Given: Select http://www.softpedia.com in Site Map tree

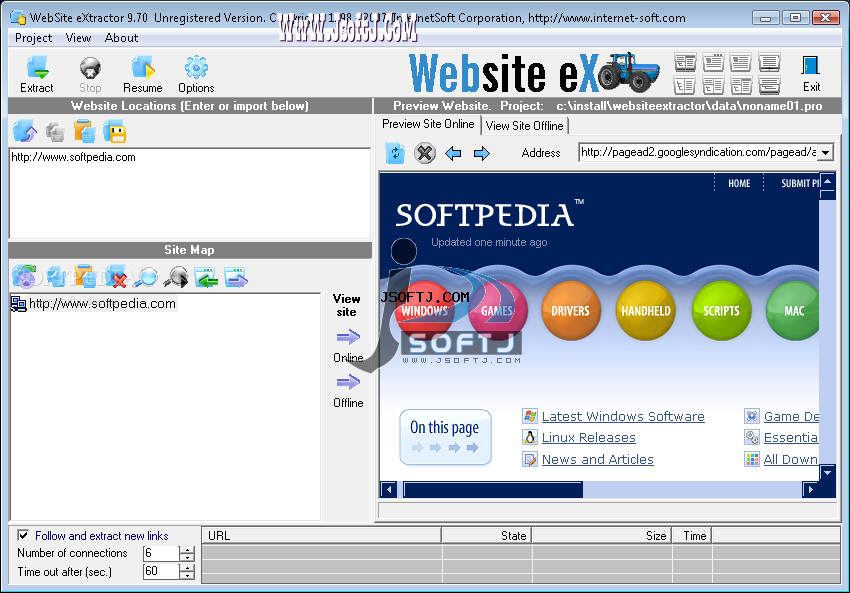Looking at the screenshot, I should pyautogui.click(x=102, y=304).
